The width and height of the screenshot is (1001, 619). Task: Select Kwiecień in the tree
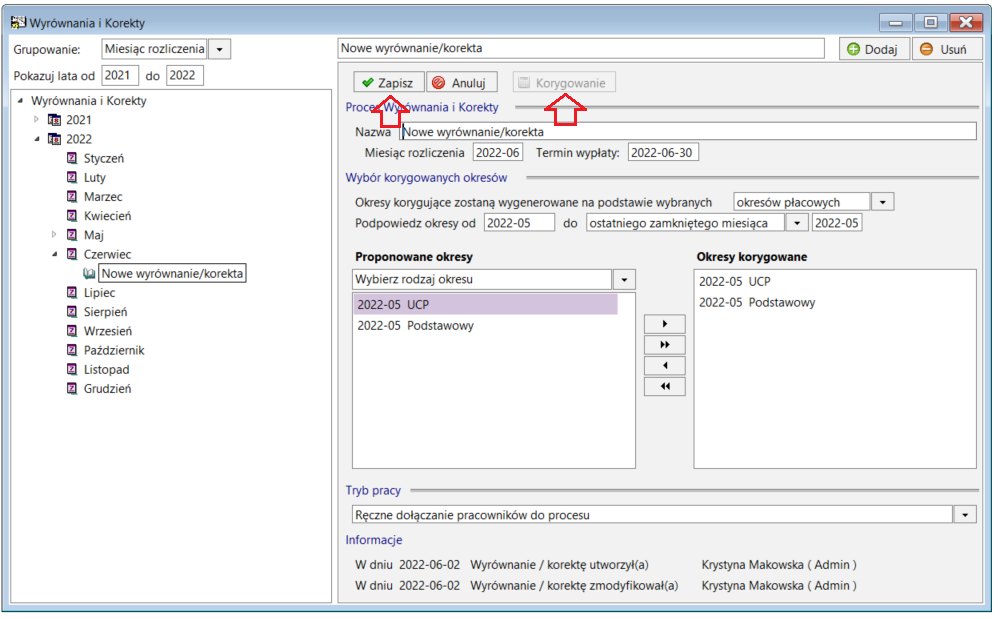pyautogui.click(x=107, y=216)
